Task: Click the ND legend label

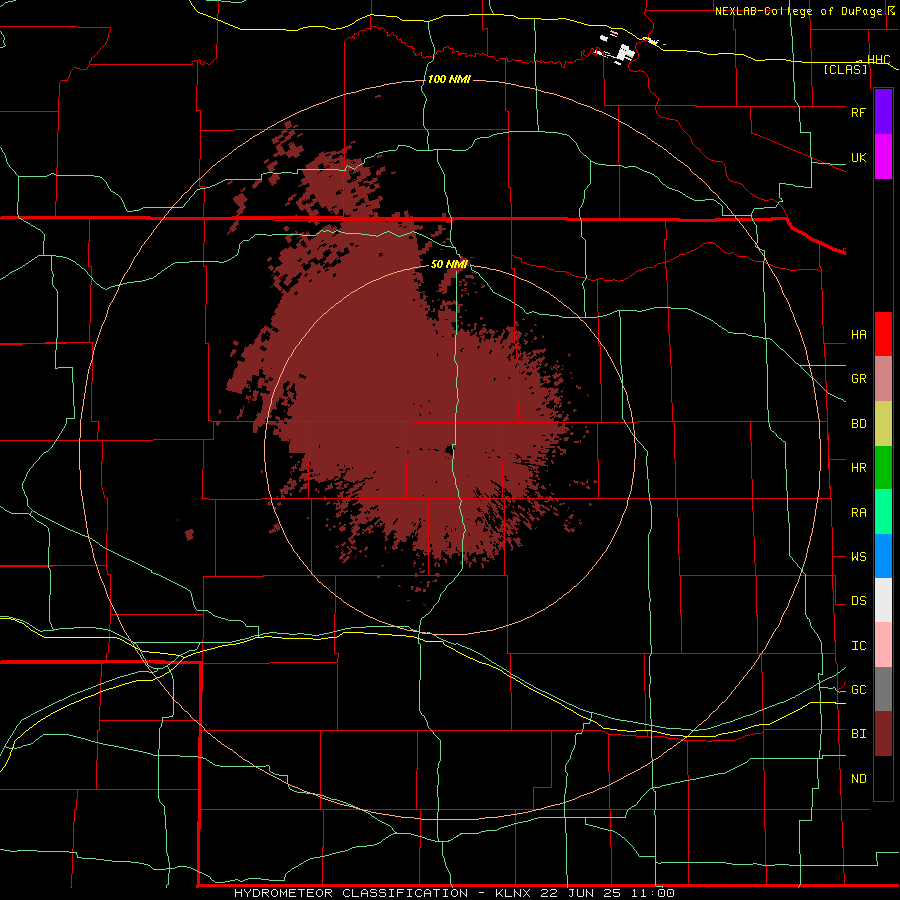Action: [858, 779]
